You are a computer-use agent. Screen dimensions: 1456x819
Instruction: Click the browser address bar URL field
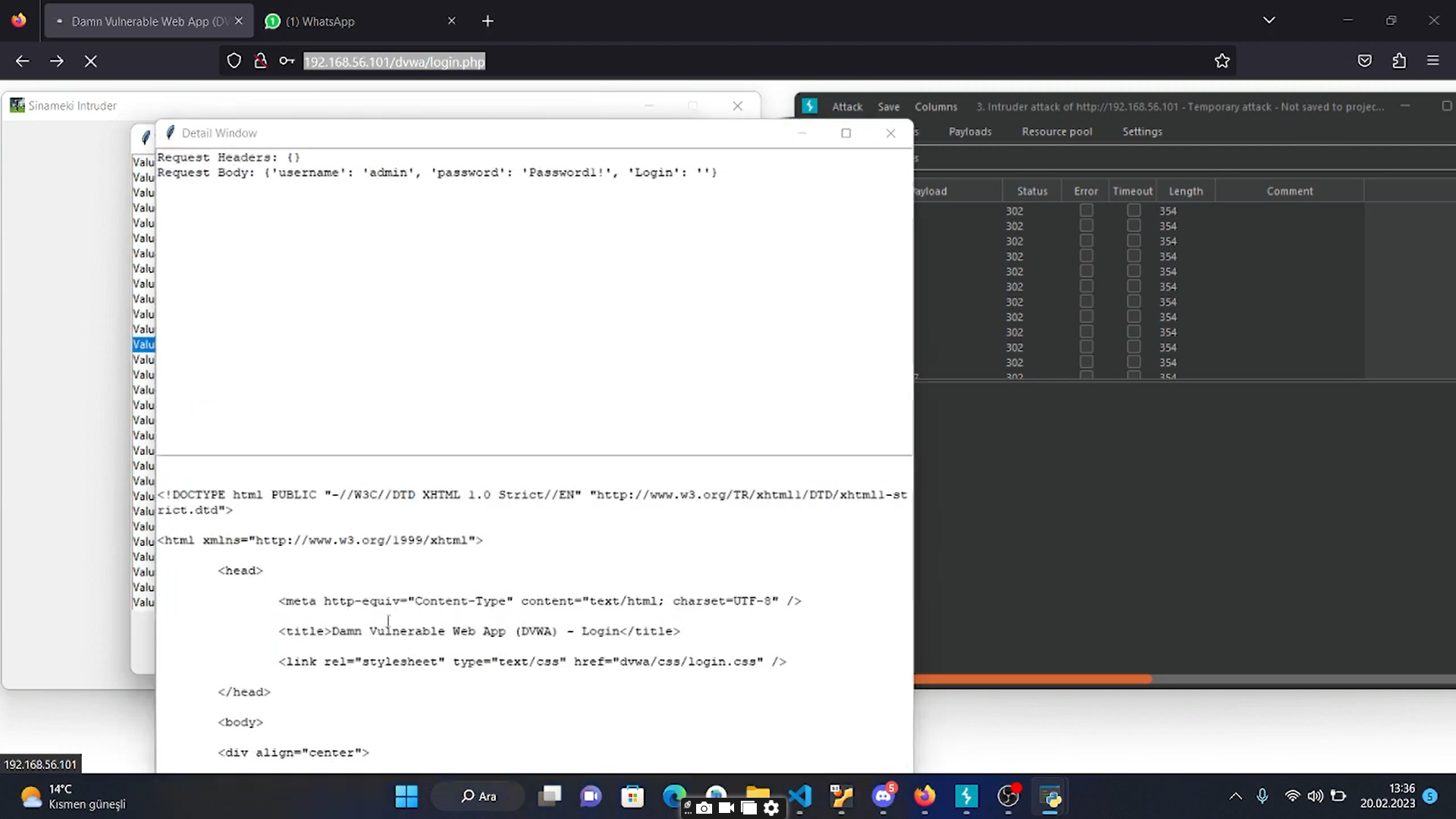tap(394, 61)
